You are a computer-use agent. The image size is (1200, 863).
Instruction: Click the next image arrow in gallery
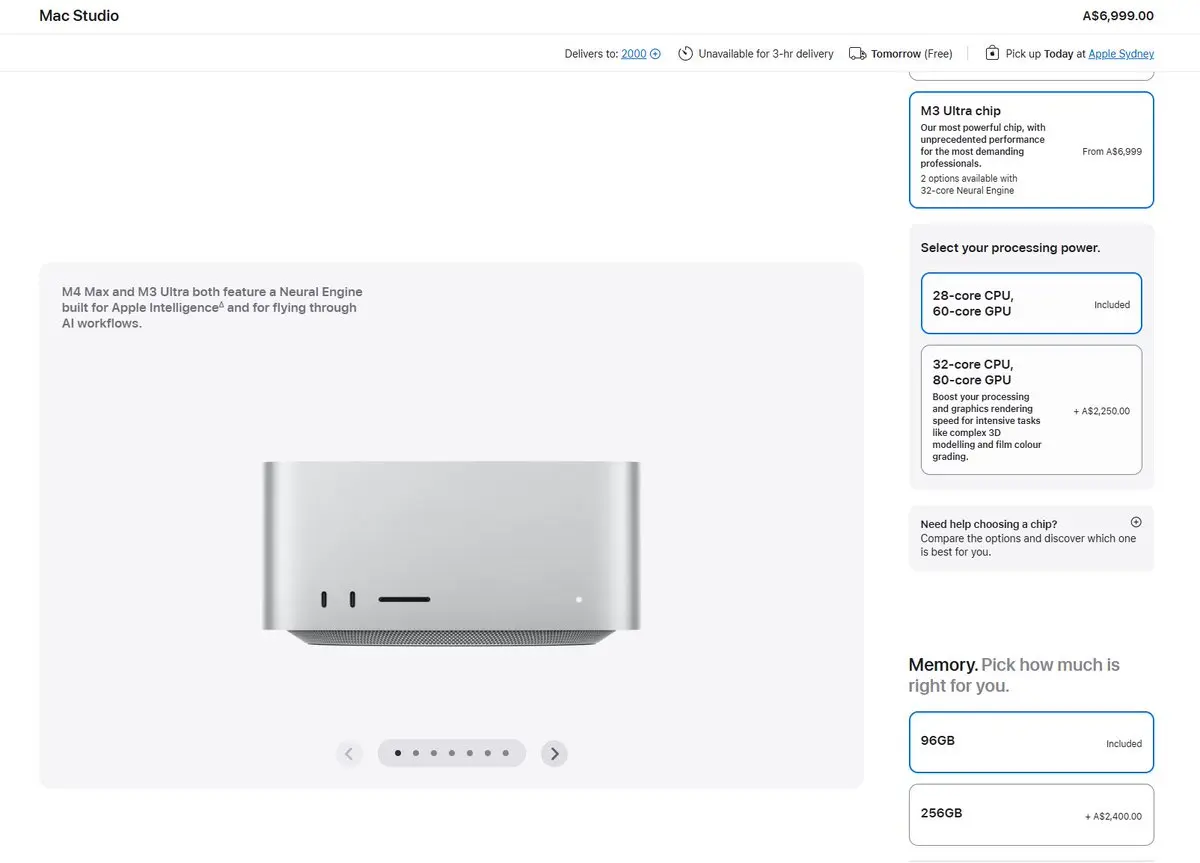click(554, 754)
